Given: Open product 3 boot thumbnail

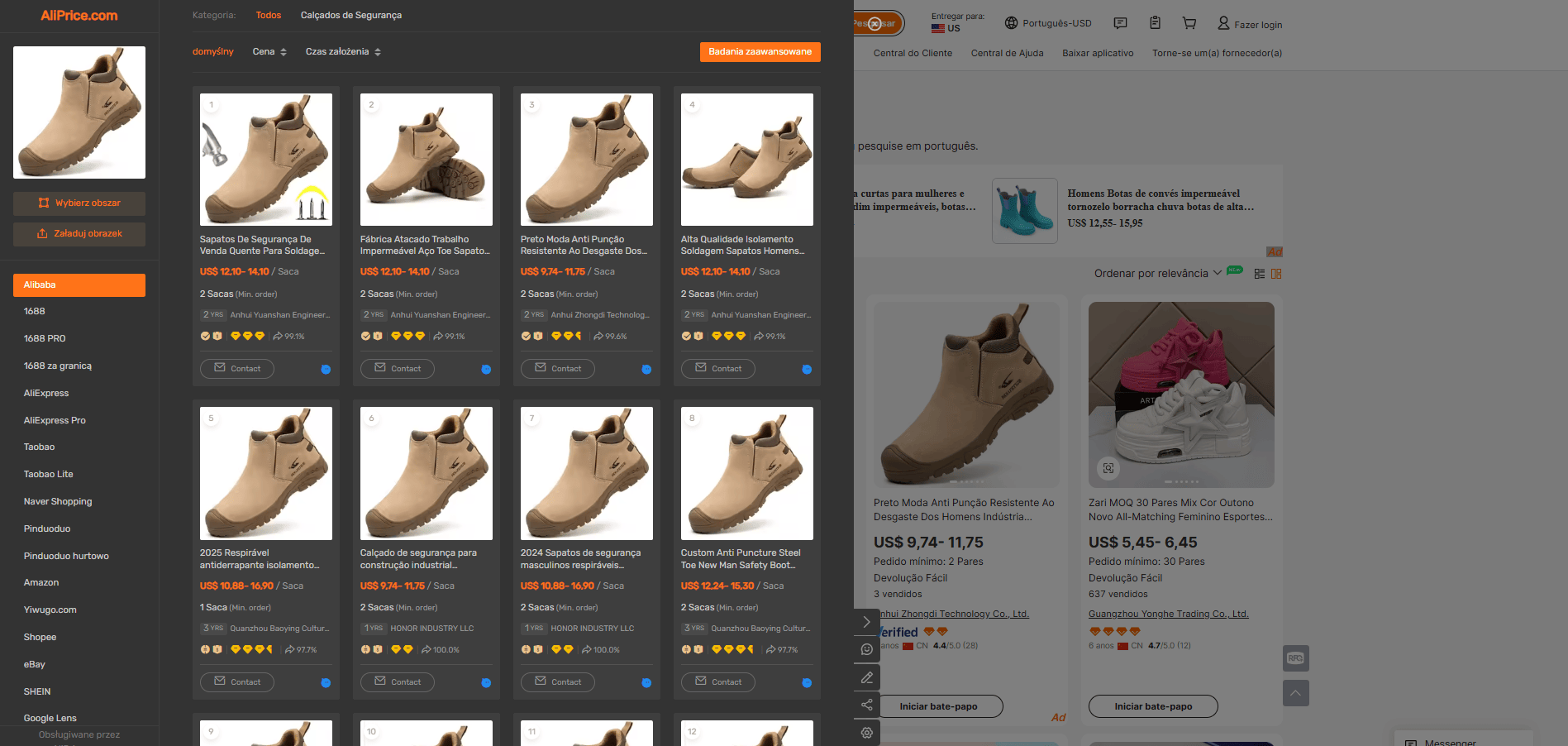Looking at the screenshot, I should pyautogui.click(x=587, y=160).
